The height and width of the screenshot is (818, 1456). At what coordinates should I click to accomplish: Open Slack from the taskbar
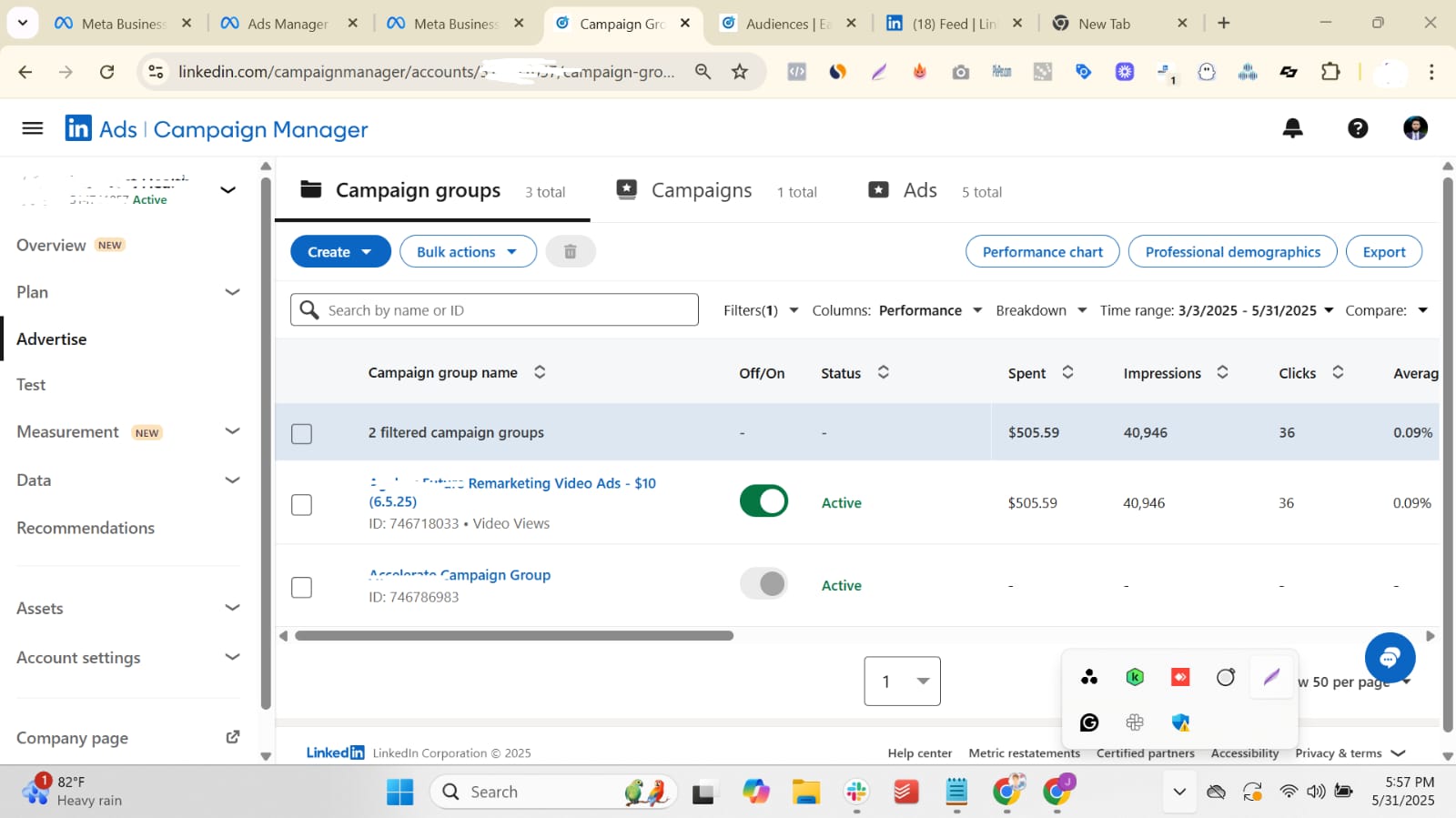(855, 792)
